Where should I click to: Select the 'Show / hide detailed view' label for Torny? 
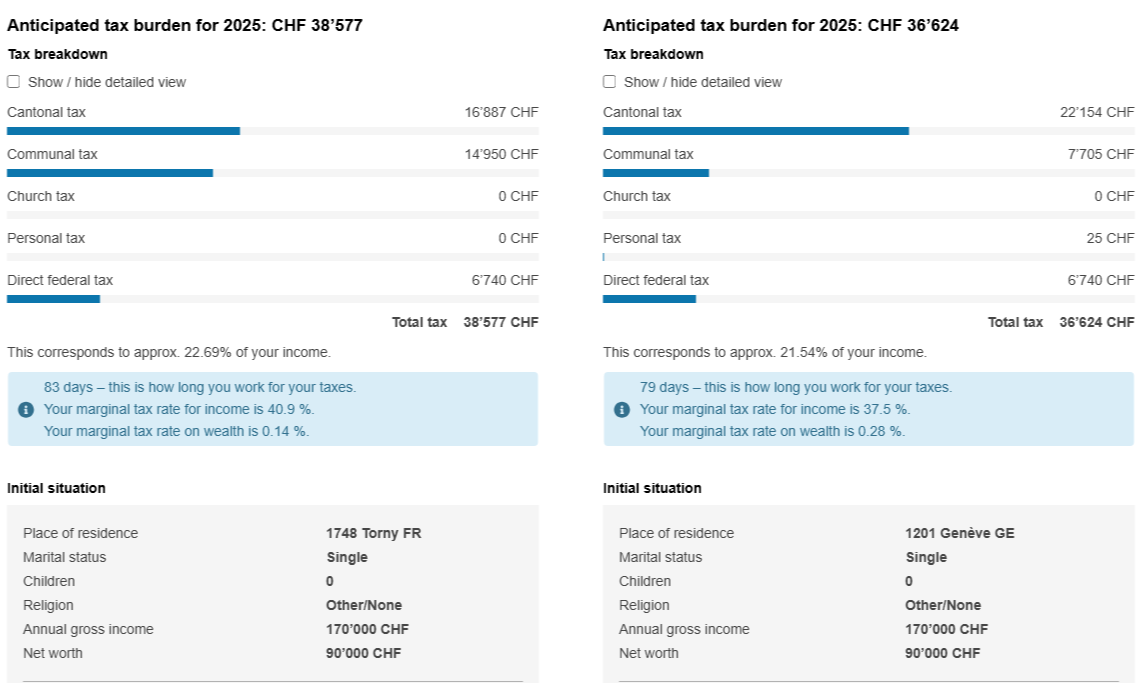107,82
